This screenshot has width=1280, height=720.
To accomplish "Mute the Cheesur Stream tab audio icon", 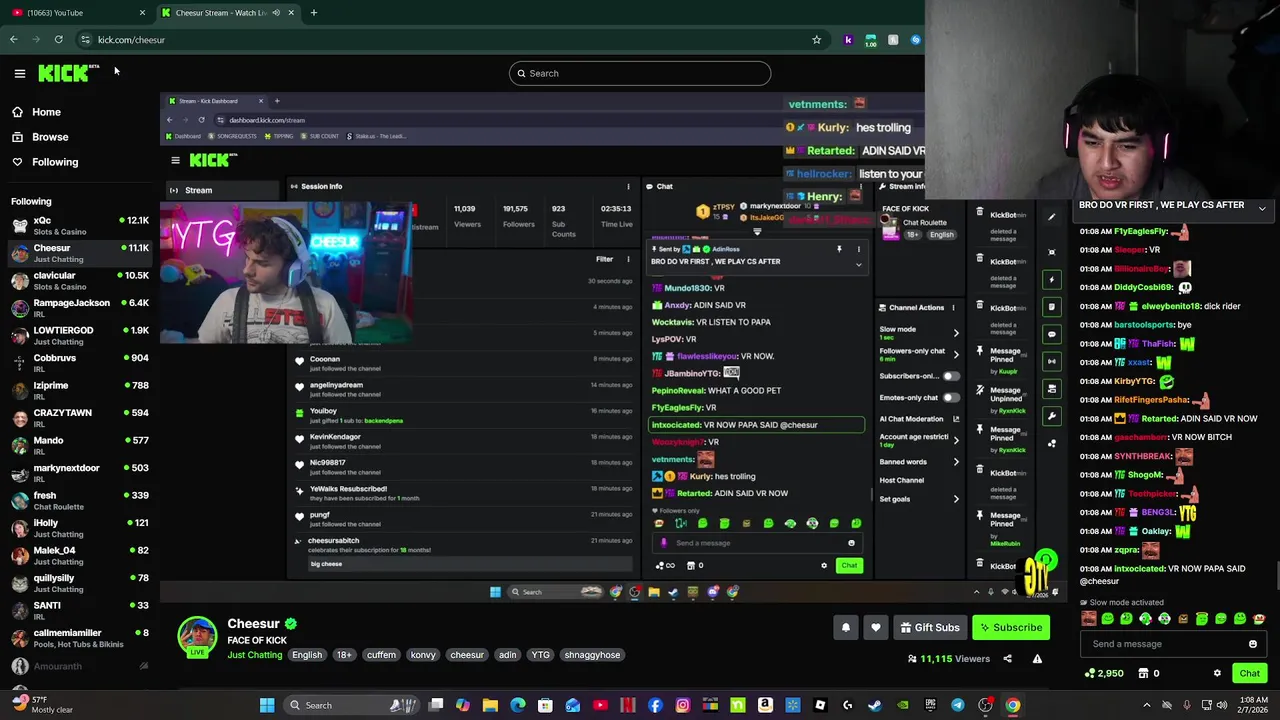I will (x=276, y=13).
